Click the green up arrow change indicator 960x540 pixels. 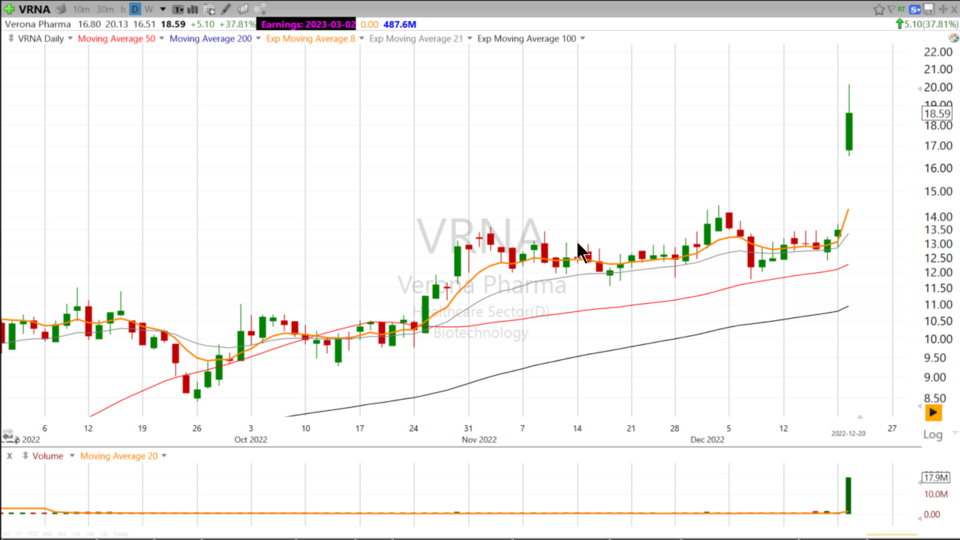pos(899,24)
